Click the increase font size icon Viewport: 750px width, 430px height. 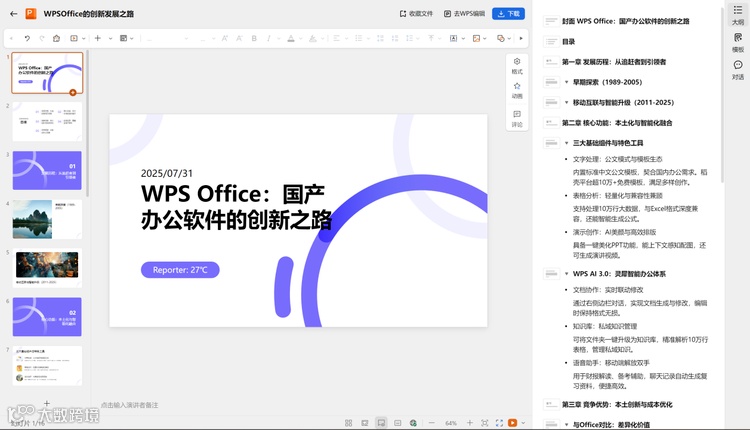click(x=224, y=38)
